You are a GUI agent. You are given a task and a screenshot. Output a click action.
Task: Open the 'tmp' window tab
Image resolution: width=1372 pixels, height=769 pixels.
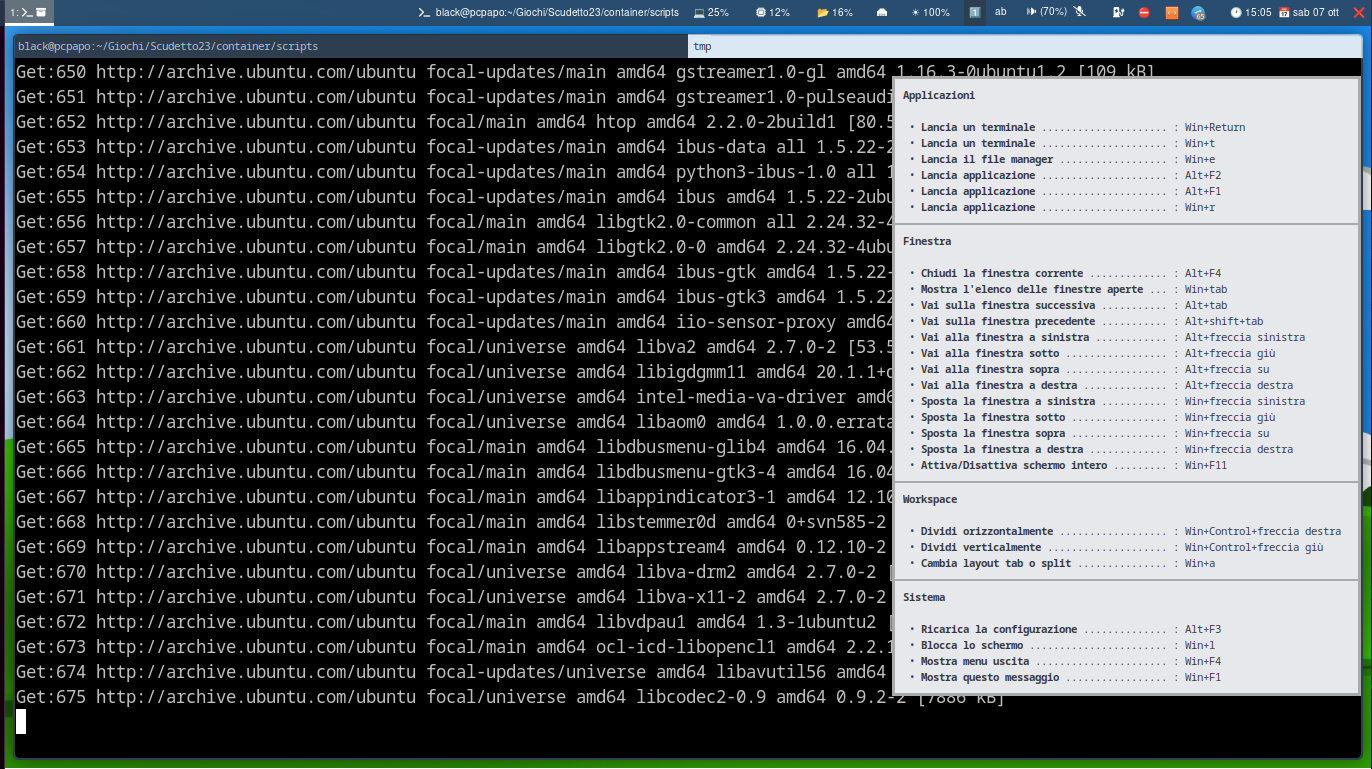tap(1024, 46)
